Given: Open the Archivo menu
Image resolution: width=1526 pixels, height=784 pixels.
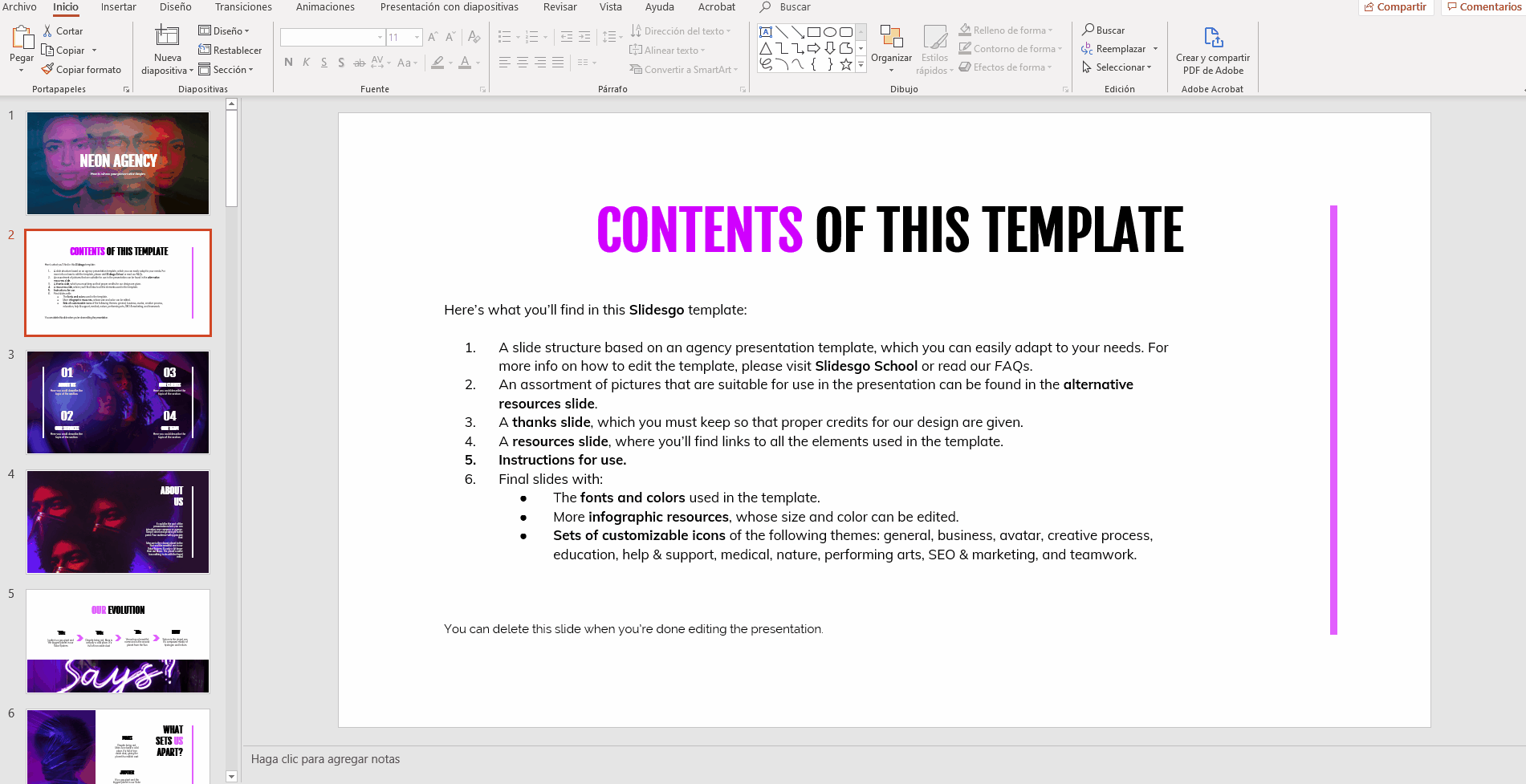Looking at the screenshot, I should (x=19, y=6).
